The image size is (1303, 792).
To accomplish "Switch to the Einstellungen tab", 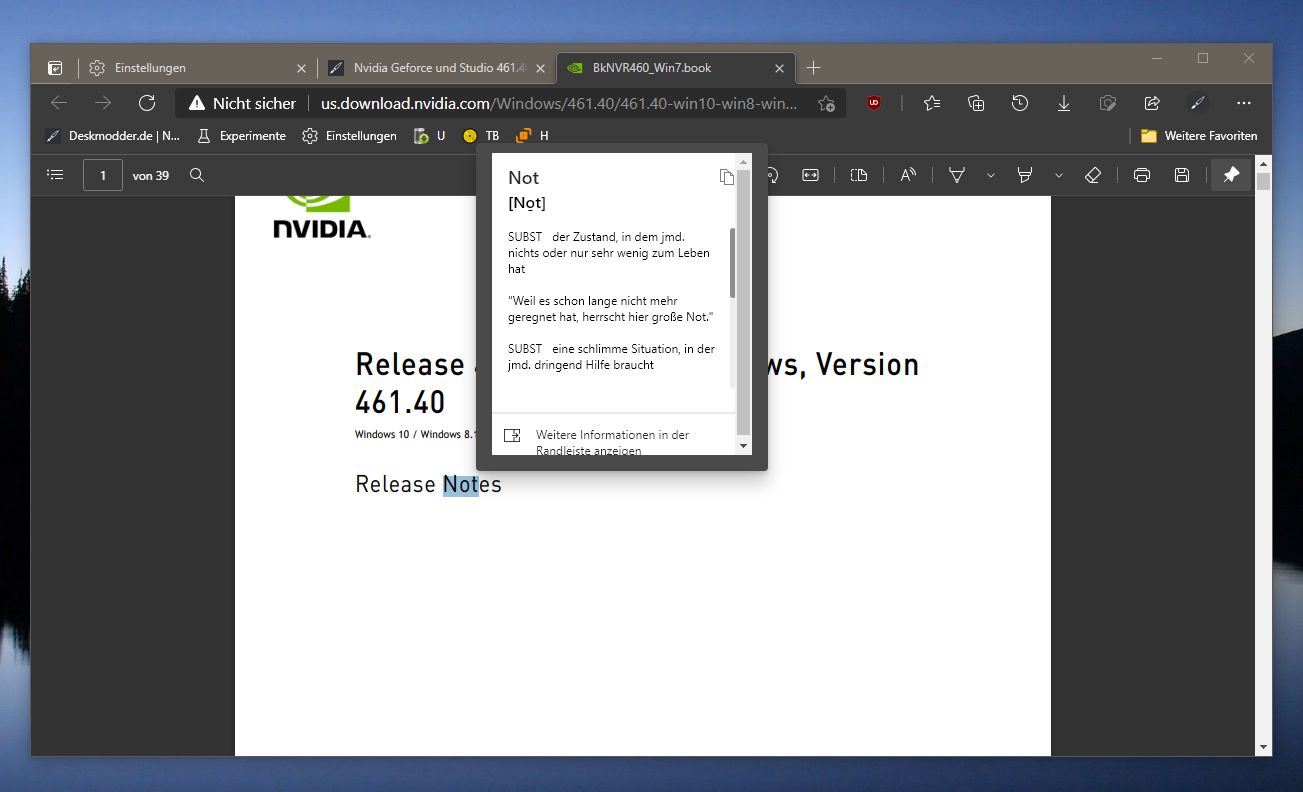I will tap(198, 68).
